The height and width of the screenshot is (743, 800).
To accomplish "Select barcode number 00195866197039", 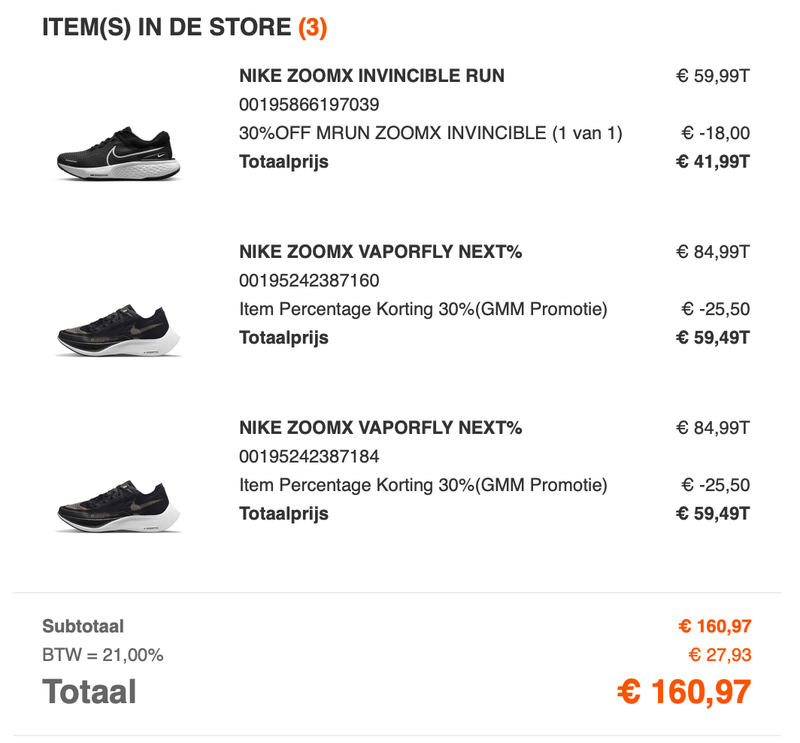I will click(309, 104).
